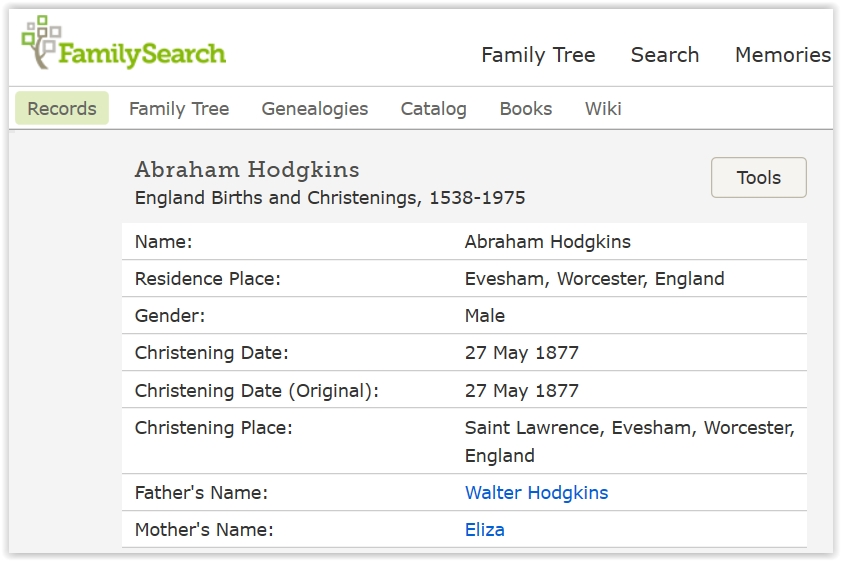
Task: Click the Gender value Male
Action: tap(485, 316)
